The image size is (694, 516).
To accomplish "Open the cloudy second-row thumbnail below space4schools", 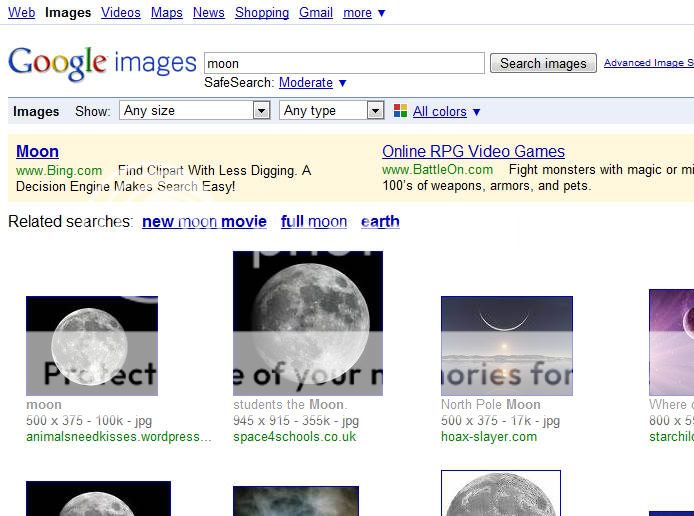I will tap(296, 501).
